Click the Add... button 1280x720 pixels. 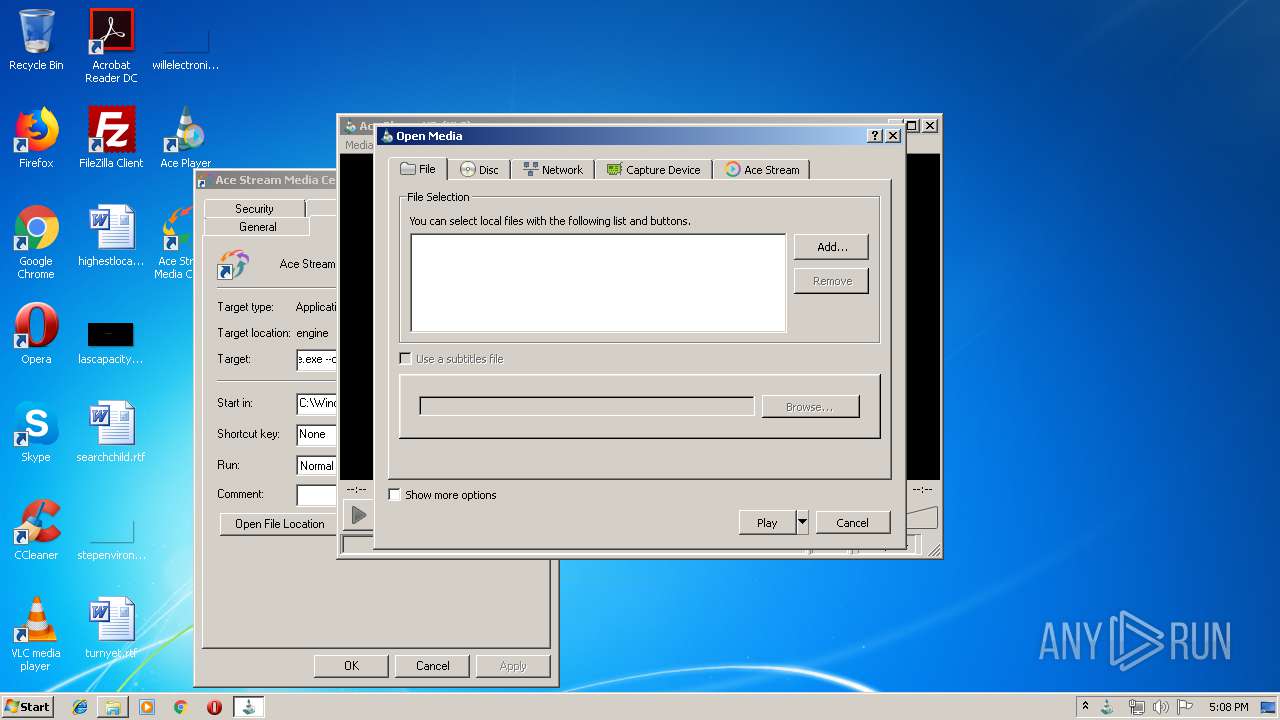(x=831, y=247)
